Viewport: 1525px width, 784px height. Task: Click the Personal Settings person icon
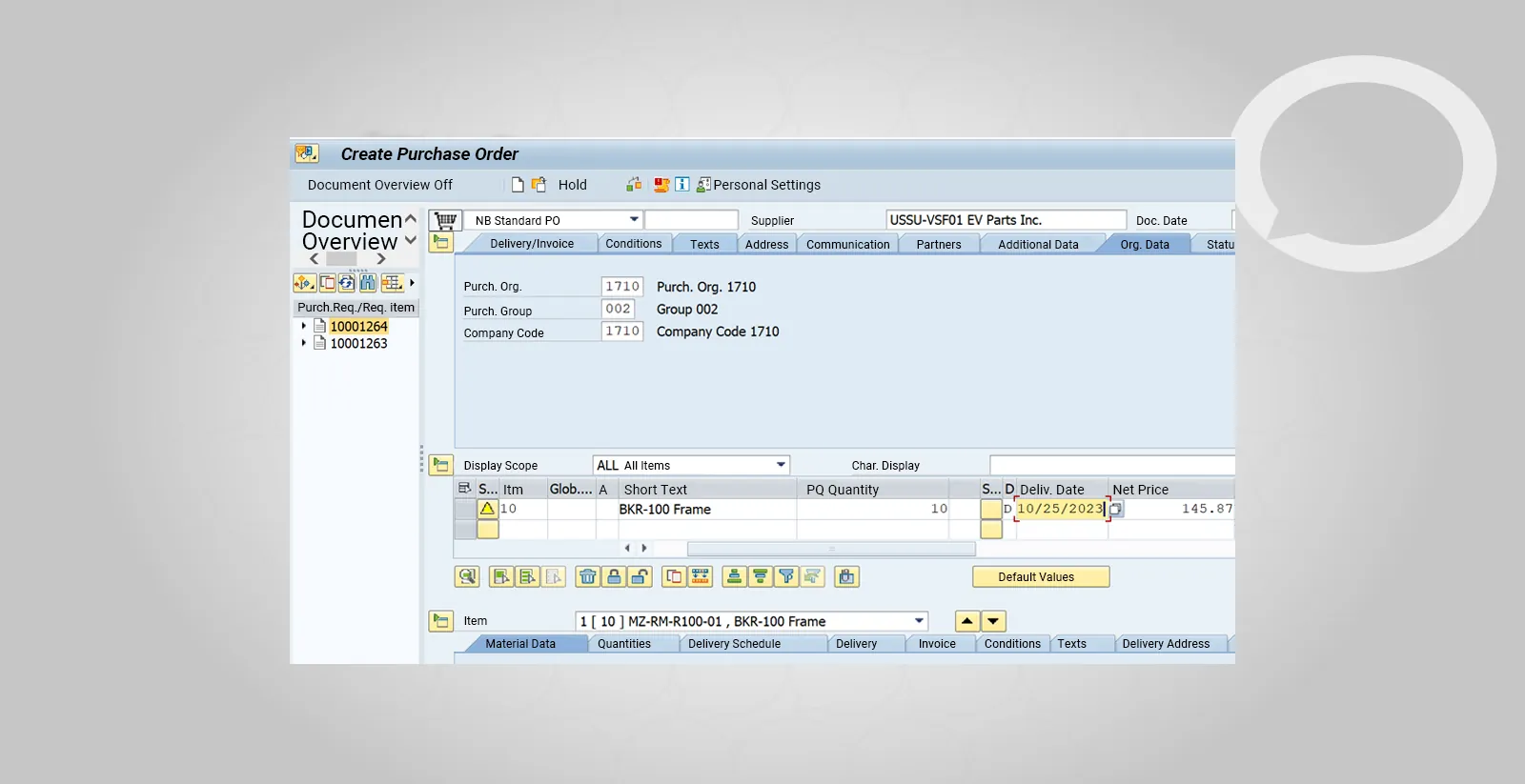703,185
